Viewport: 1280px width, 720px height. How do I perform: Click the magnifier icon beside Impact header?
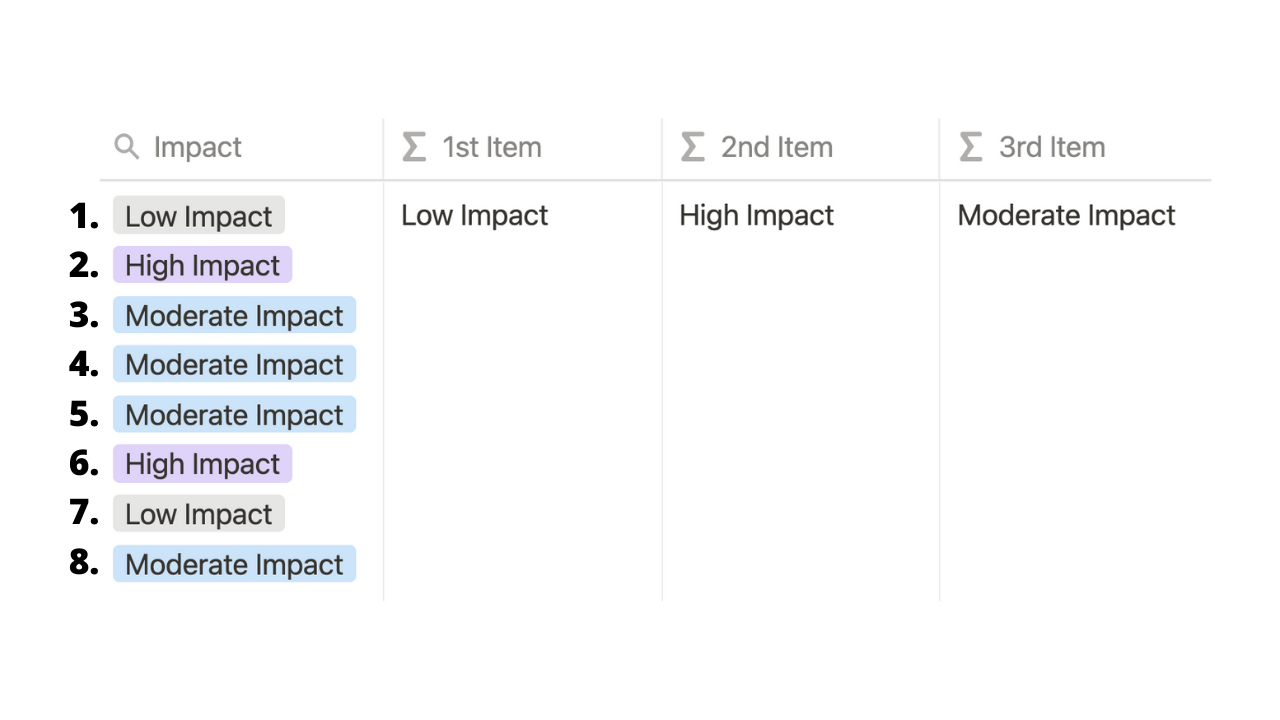click(127, 147)
